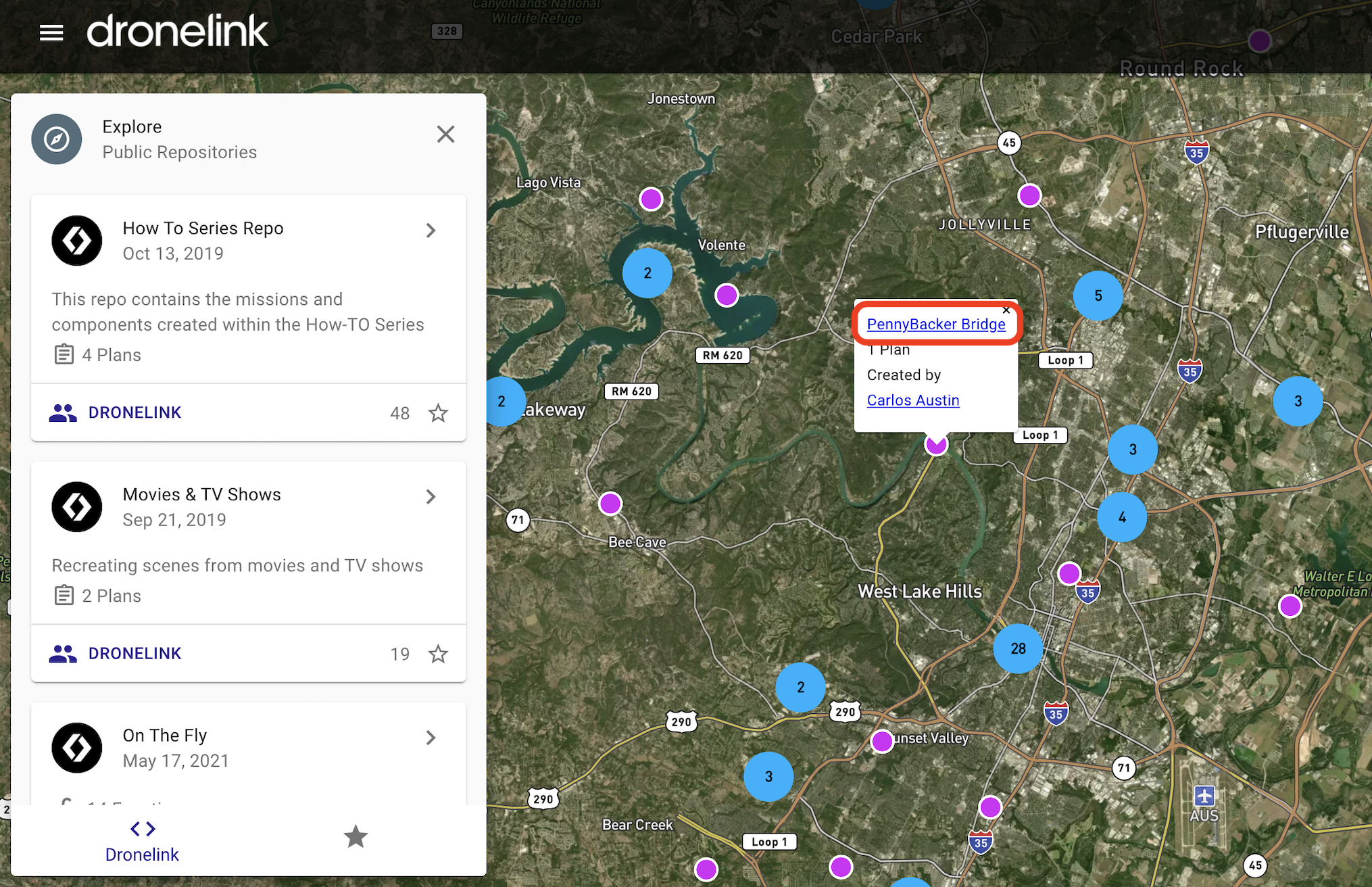
Task: Click the 4 Plans clipboard icon
Action: coord(64,354)
